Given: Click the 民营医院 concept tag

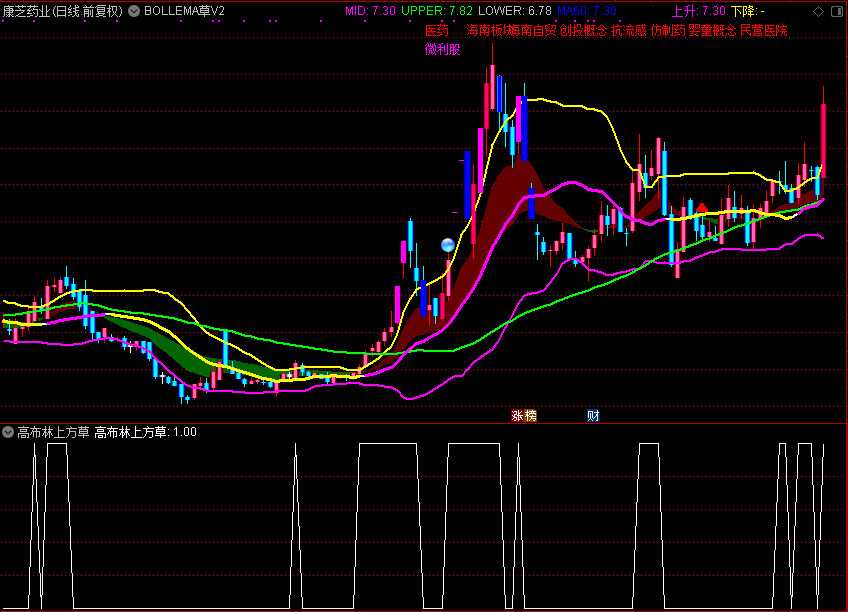Looking at the screenshot, I should point(763,30).
